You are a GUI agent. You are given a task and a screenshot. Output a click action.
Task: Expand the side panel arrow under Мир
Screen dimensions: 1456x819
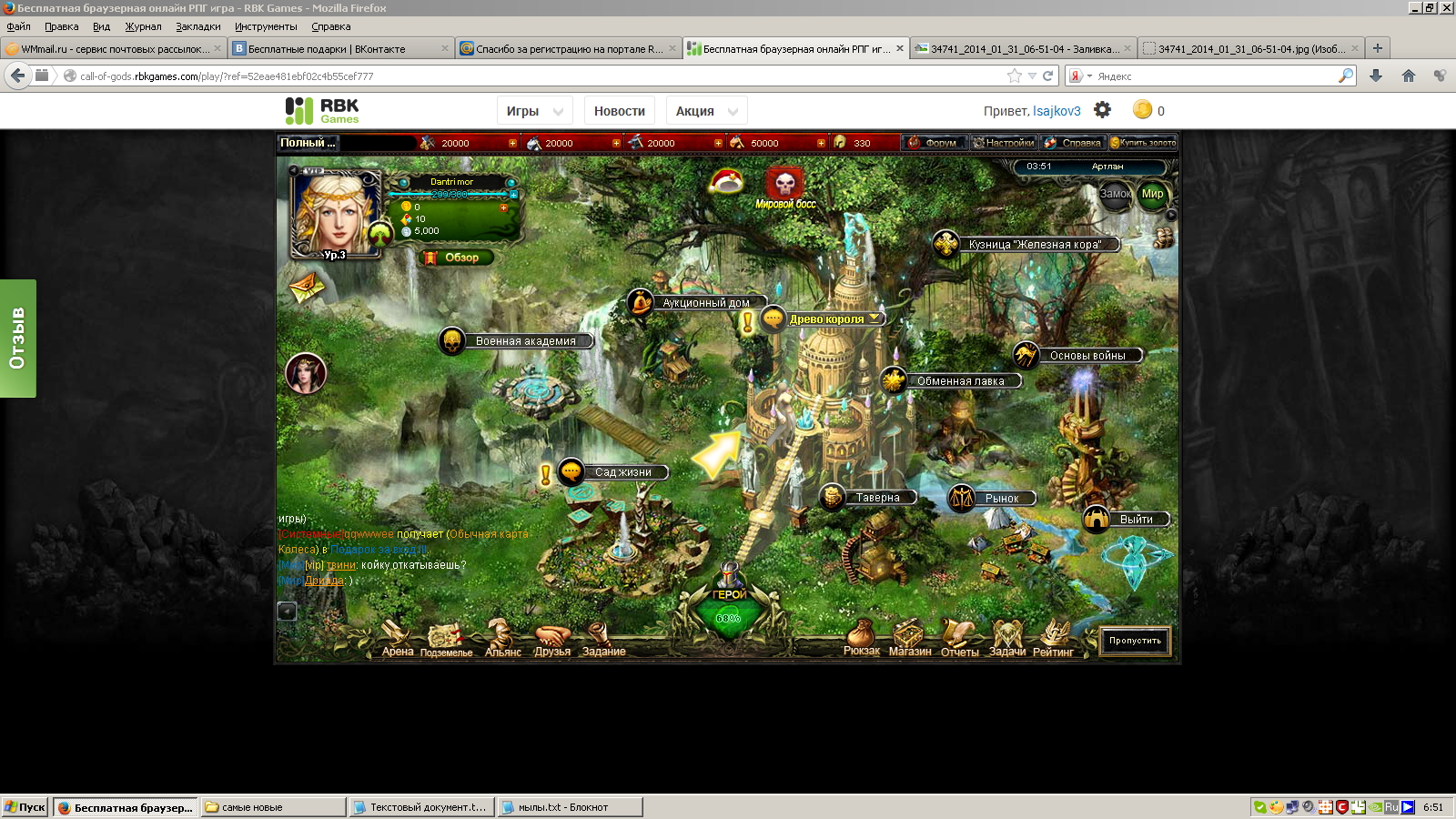point(1171,216)
